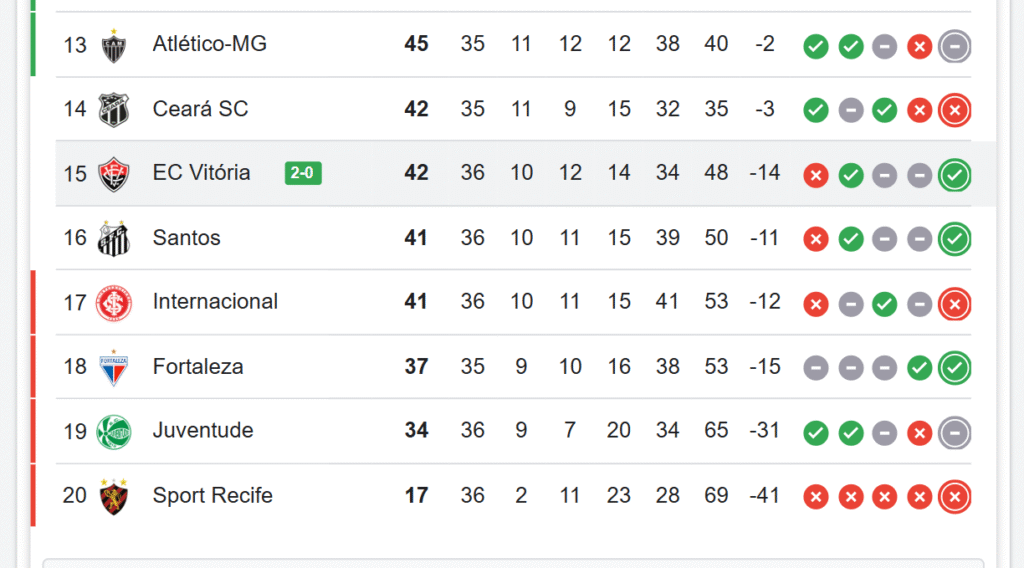Open the Internacional team link
The image size is (1024, 568).
click(215, 302)
